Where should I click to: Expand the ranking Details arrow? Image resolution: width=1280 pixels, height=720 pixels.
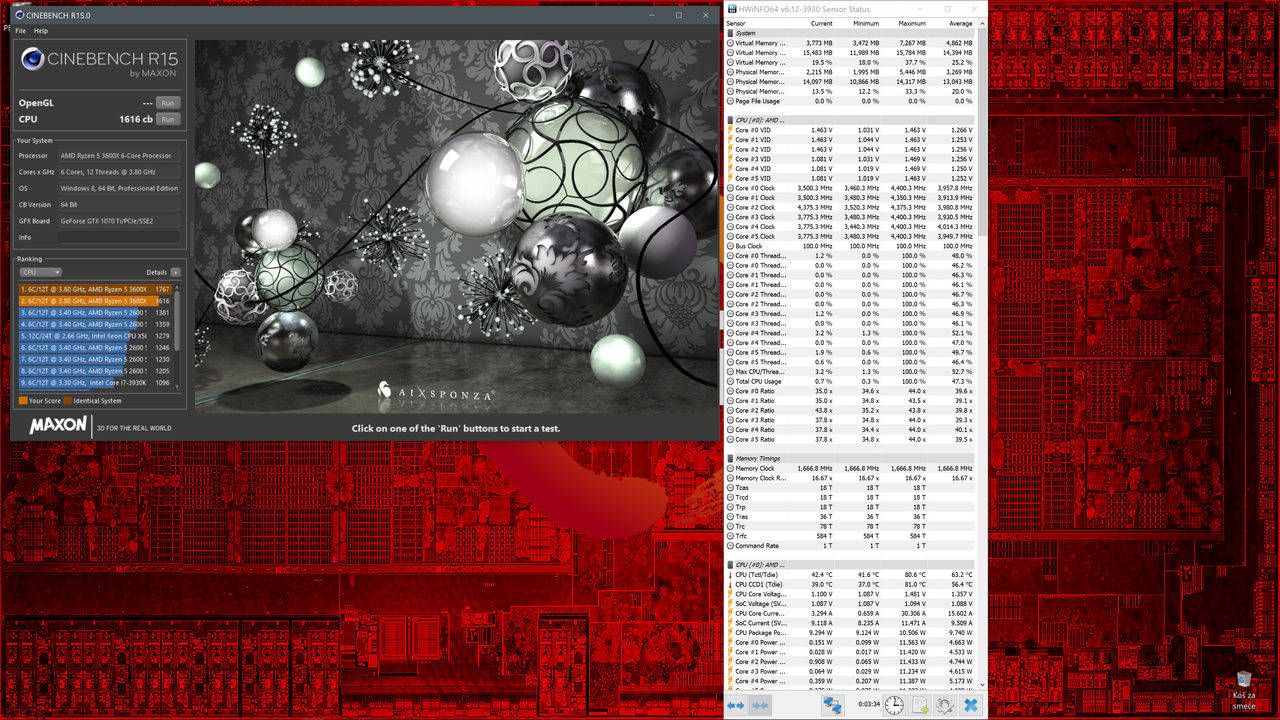coord(175,272)
